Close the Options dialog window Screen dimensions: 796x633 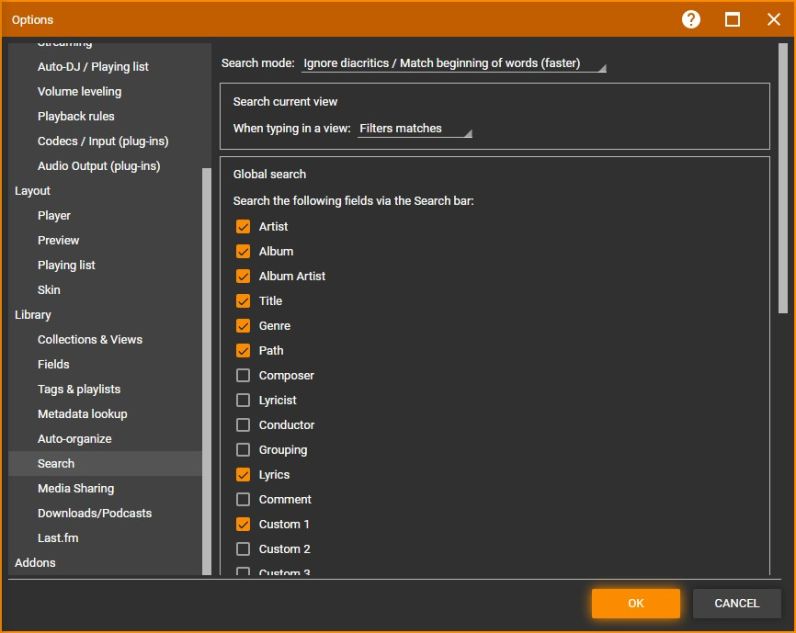(x=773, y=20)
